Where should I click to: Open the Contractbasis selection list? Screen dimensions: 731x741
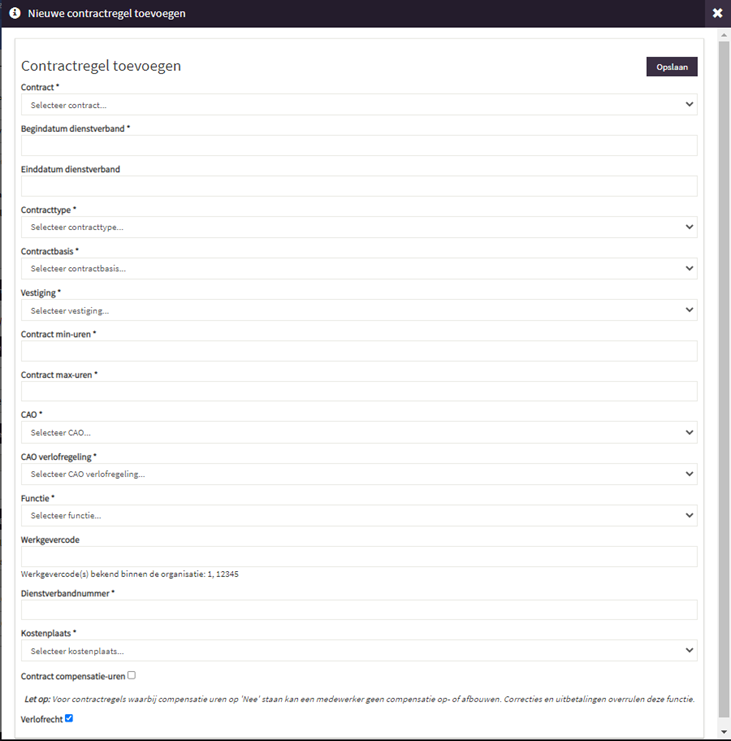(359, 268)
